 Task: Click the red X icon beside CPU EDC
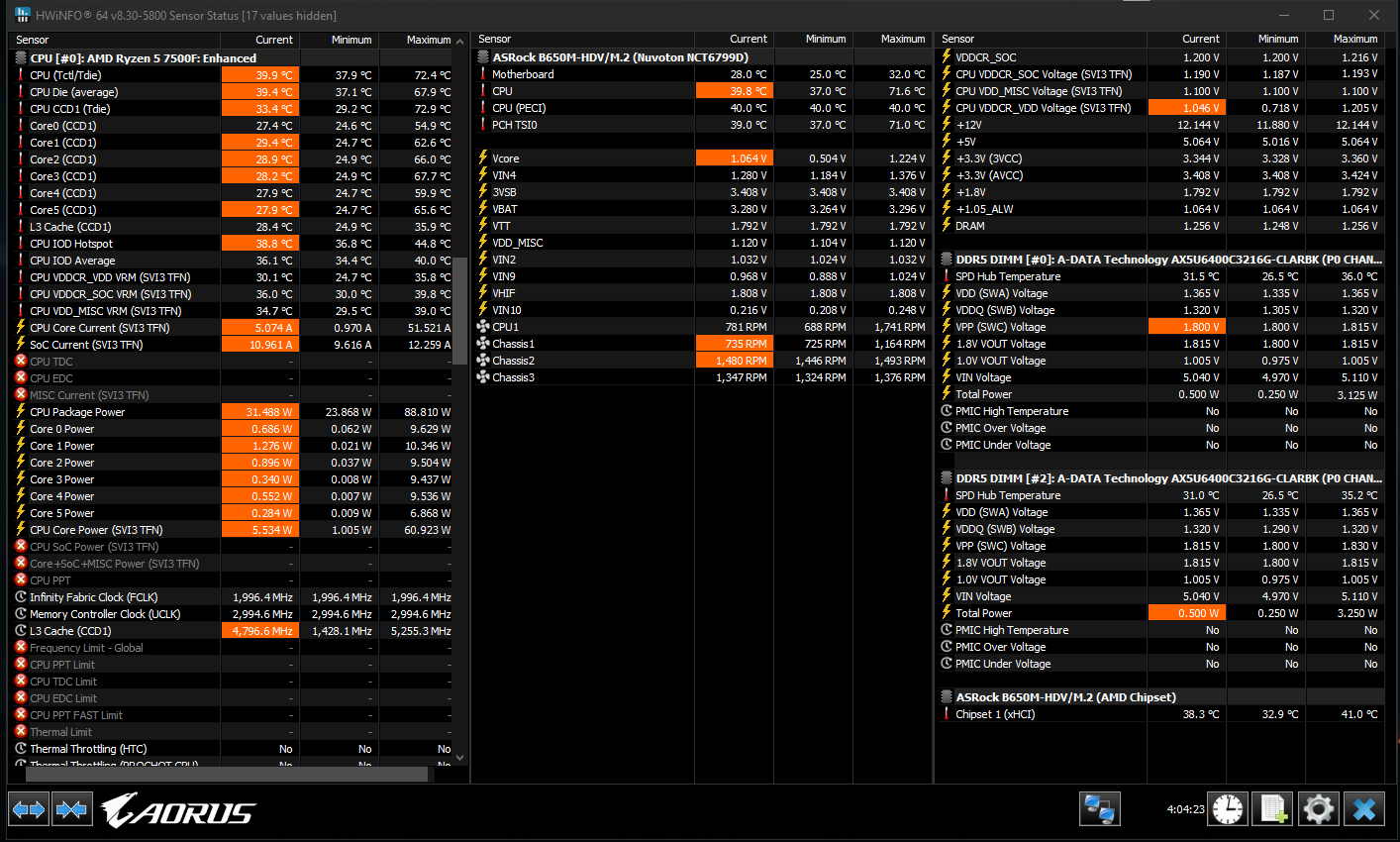click(x=21, y=378)
